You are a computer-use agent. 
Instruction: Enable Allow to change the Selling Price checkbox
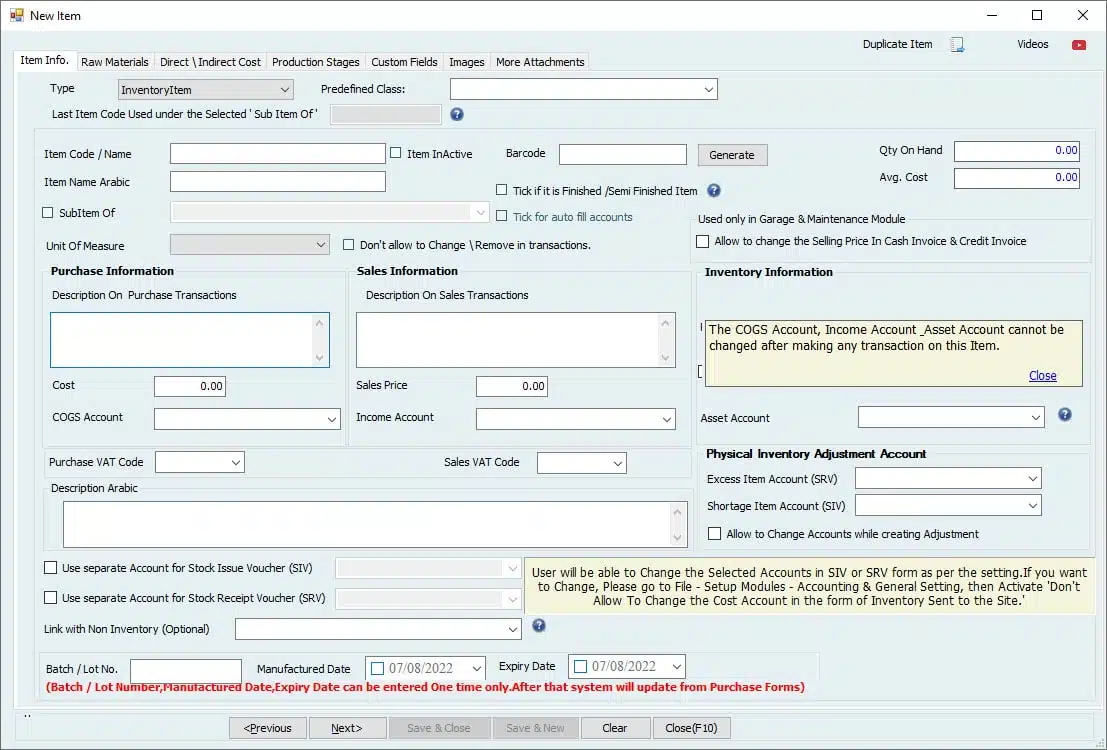click(x=702, y=242)
